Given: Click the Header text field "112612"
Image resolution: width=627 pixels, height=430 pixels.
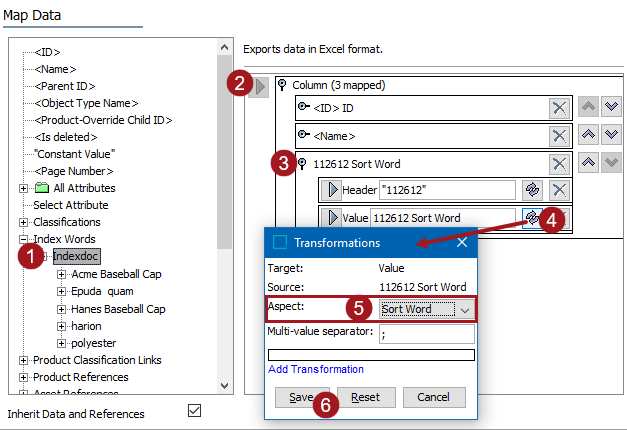Looking at the screenshot, I should click(447, 190).
